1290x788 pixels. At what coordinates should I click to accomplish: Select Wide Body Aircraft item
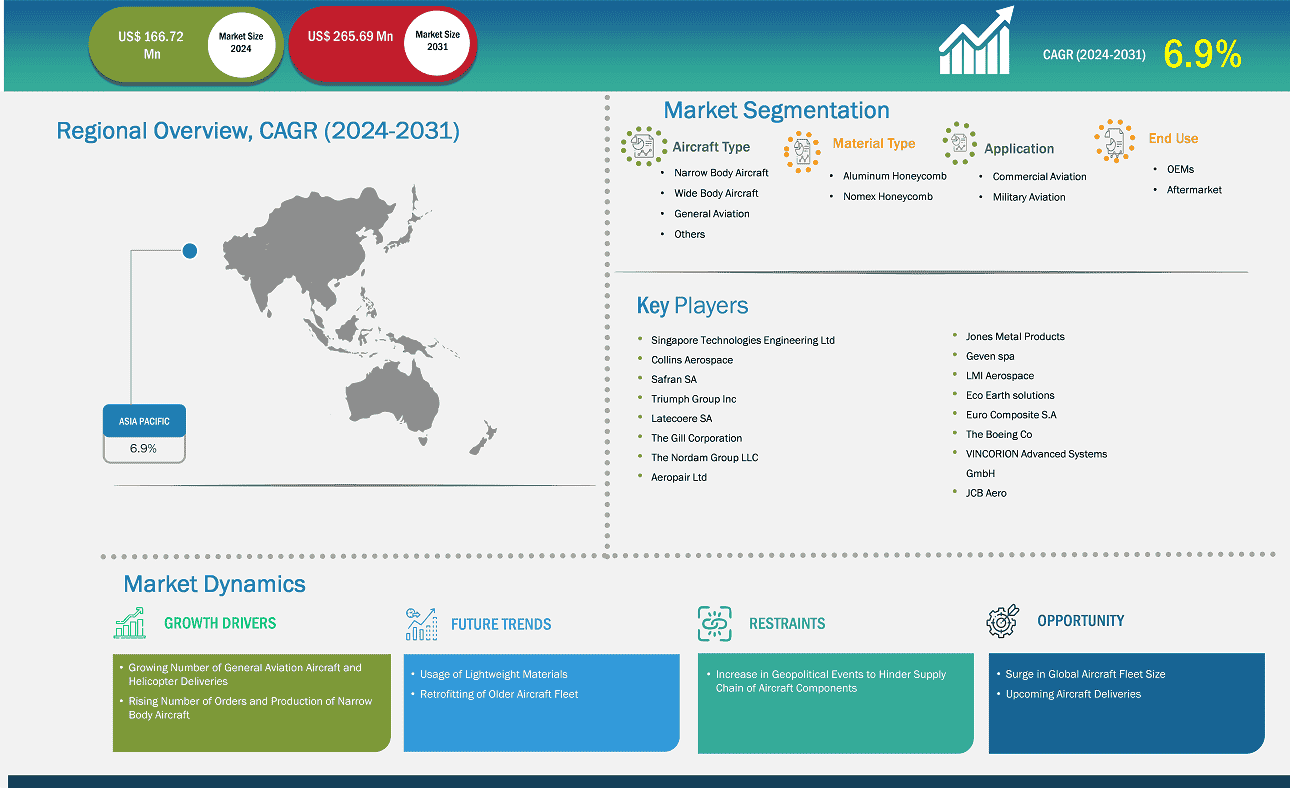tap(716, 193)
